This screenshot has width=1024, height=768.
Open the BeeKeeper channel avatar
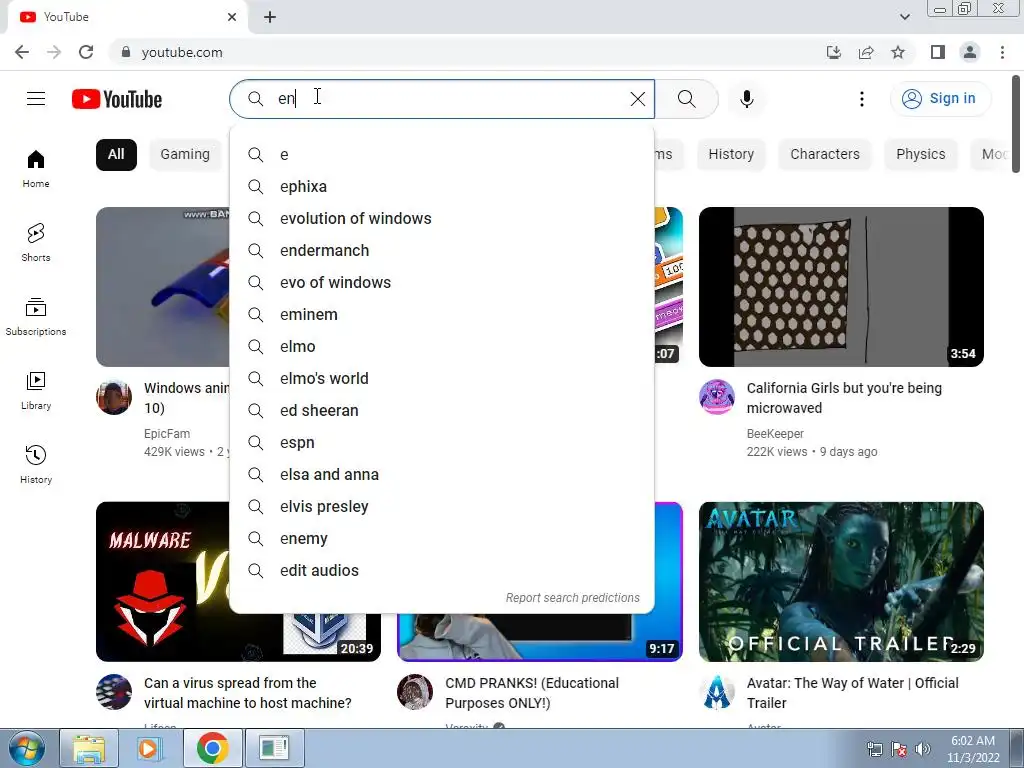[x=717, y=396]
